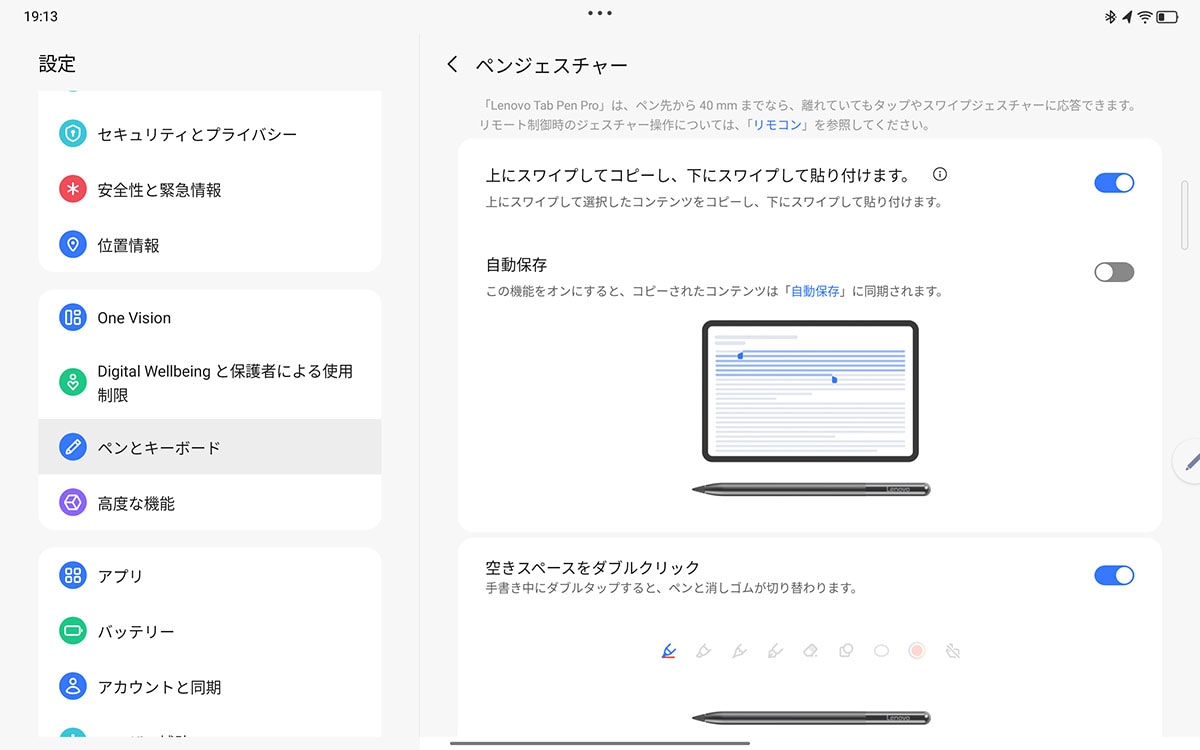The height and width of the screenshot is (750, 1200).
Task: Tap the gesture navigation bar at bottom
Action: coord(600,743)
